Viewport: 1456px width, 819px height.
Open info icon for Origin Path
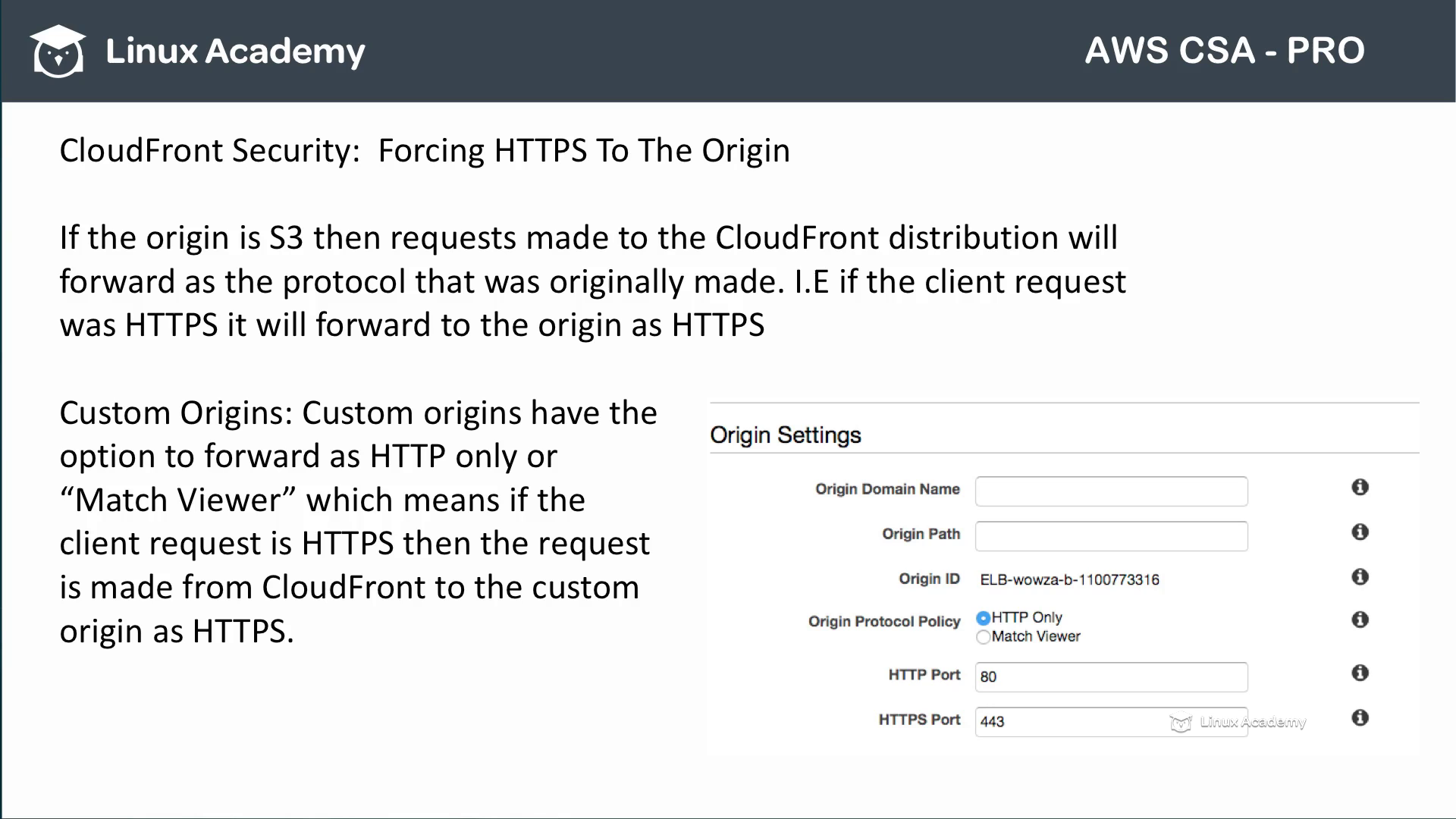[1360, 532]
